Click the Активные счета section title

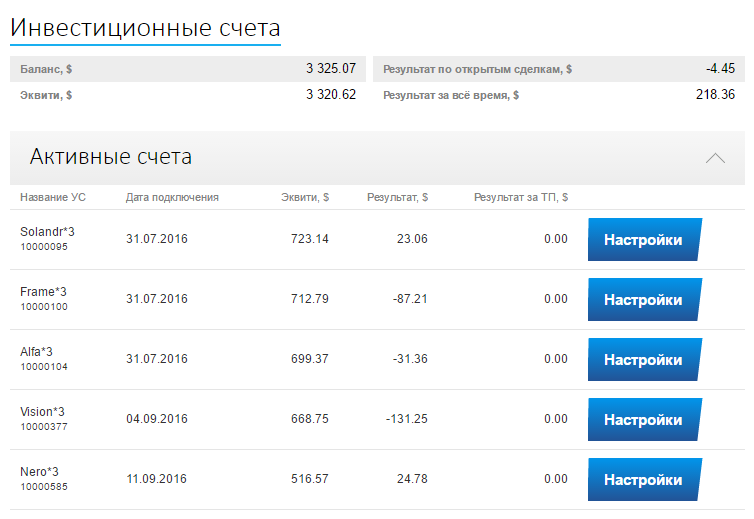tap(111, 157)
